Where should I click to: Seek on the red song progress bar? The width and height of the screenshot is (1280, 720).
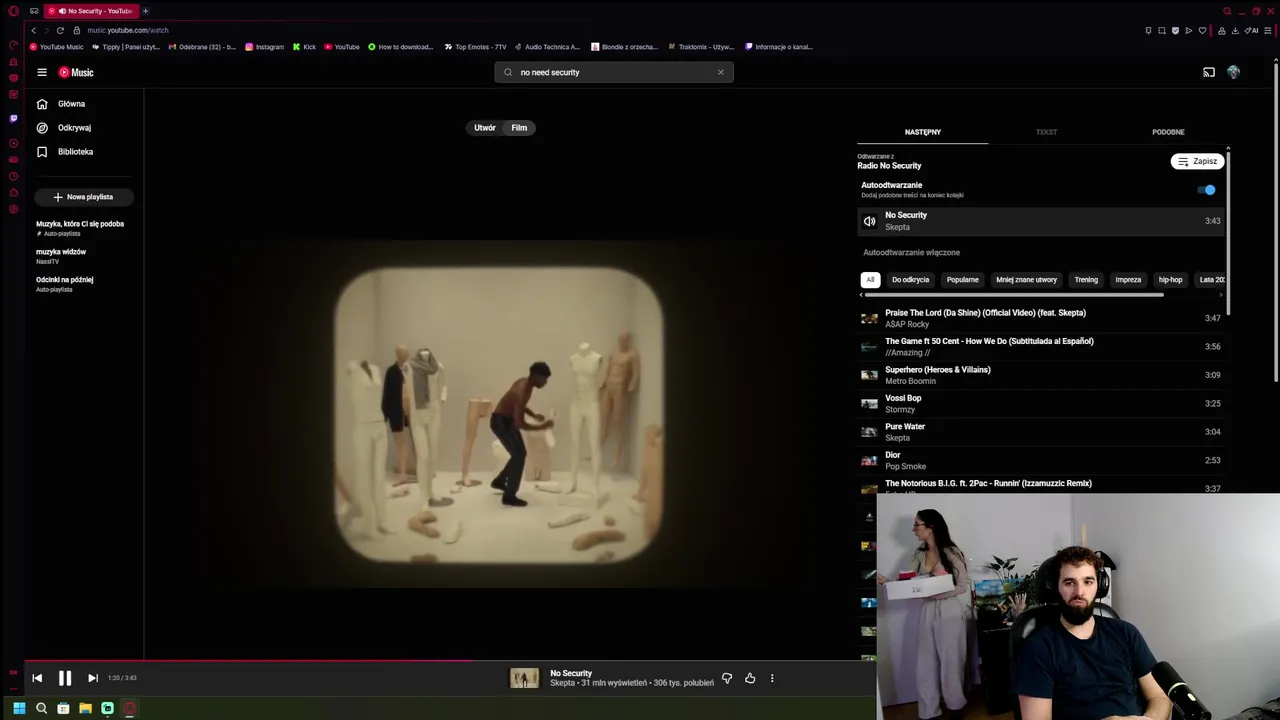pos(450,660)
